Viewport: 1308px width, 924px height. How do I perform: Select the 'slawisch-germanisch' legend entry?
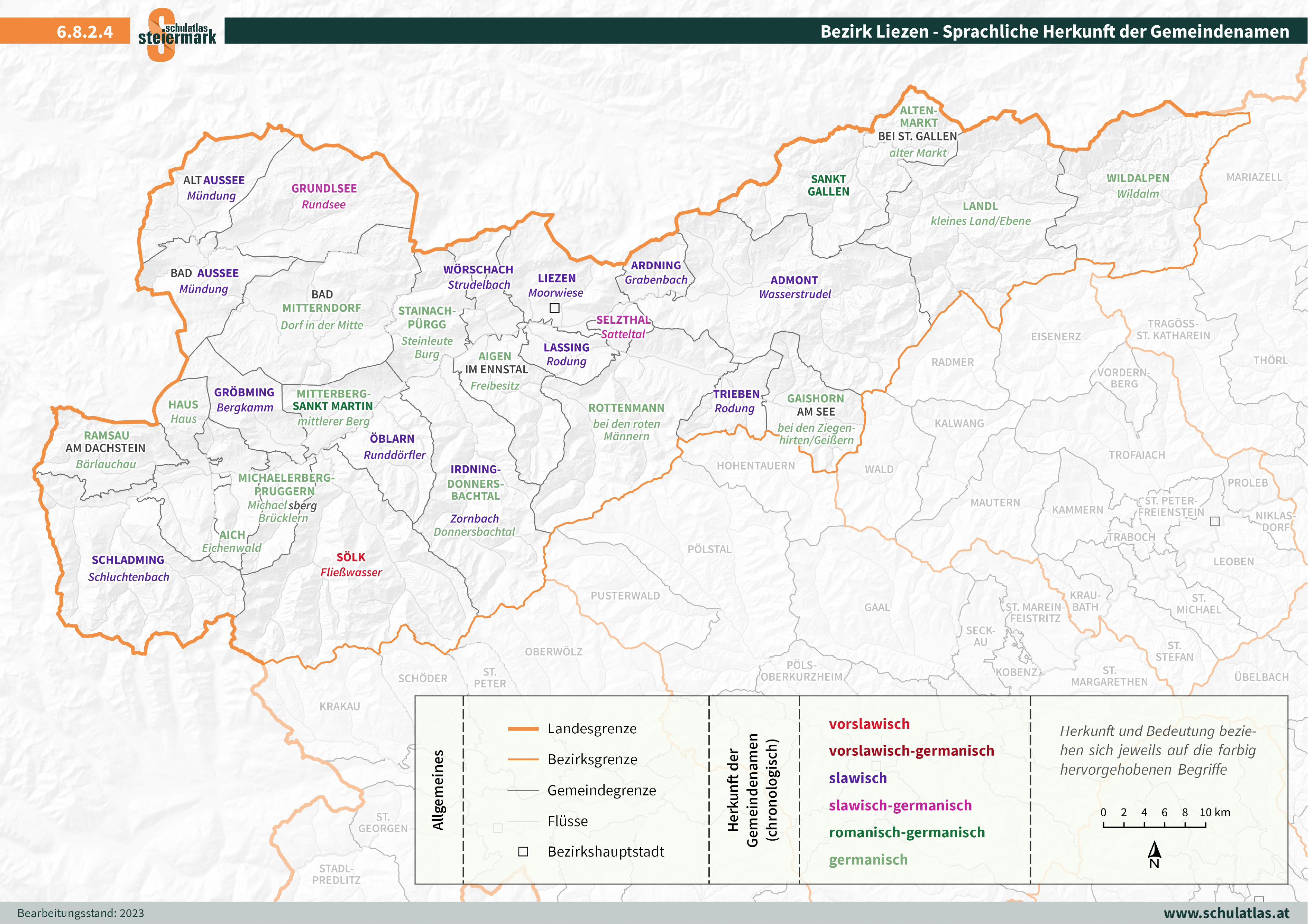[900, 806]
